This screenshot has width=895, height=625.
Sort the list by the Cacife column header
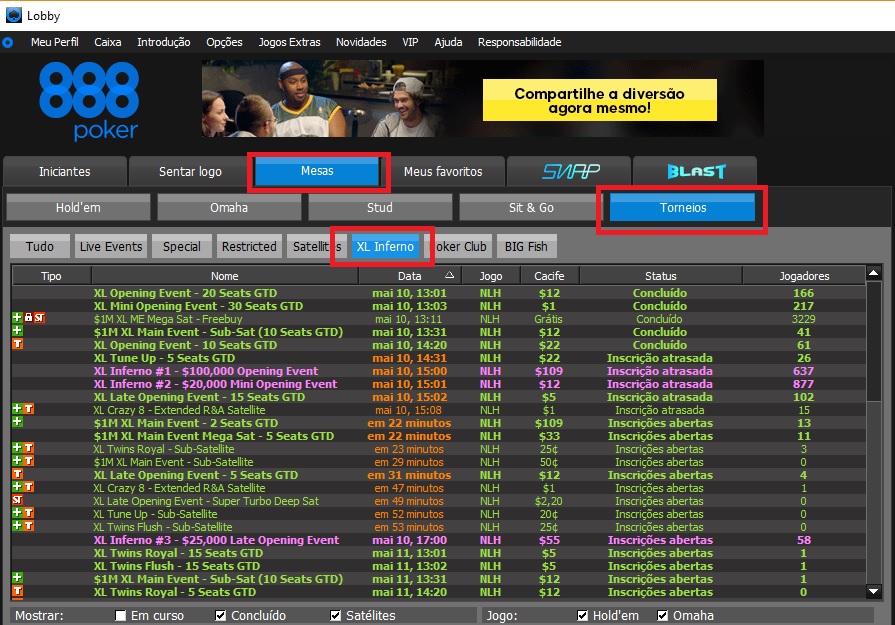click(x=549, y=276)
